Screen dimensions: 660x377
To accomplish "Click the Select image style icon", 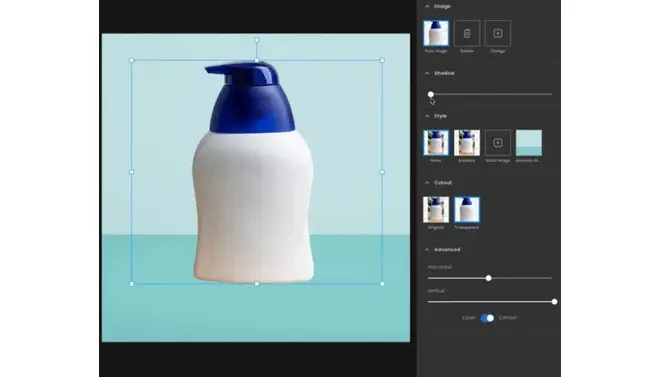I will [x=498, y=143].
